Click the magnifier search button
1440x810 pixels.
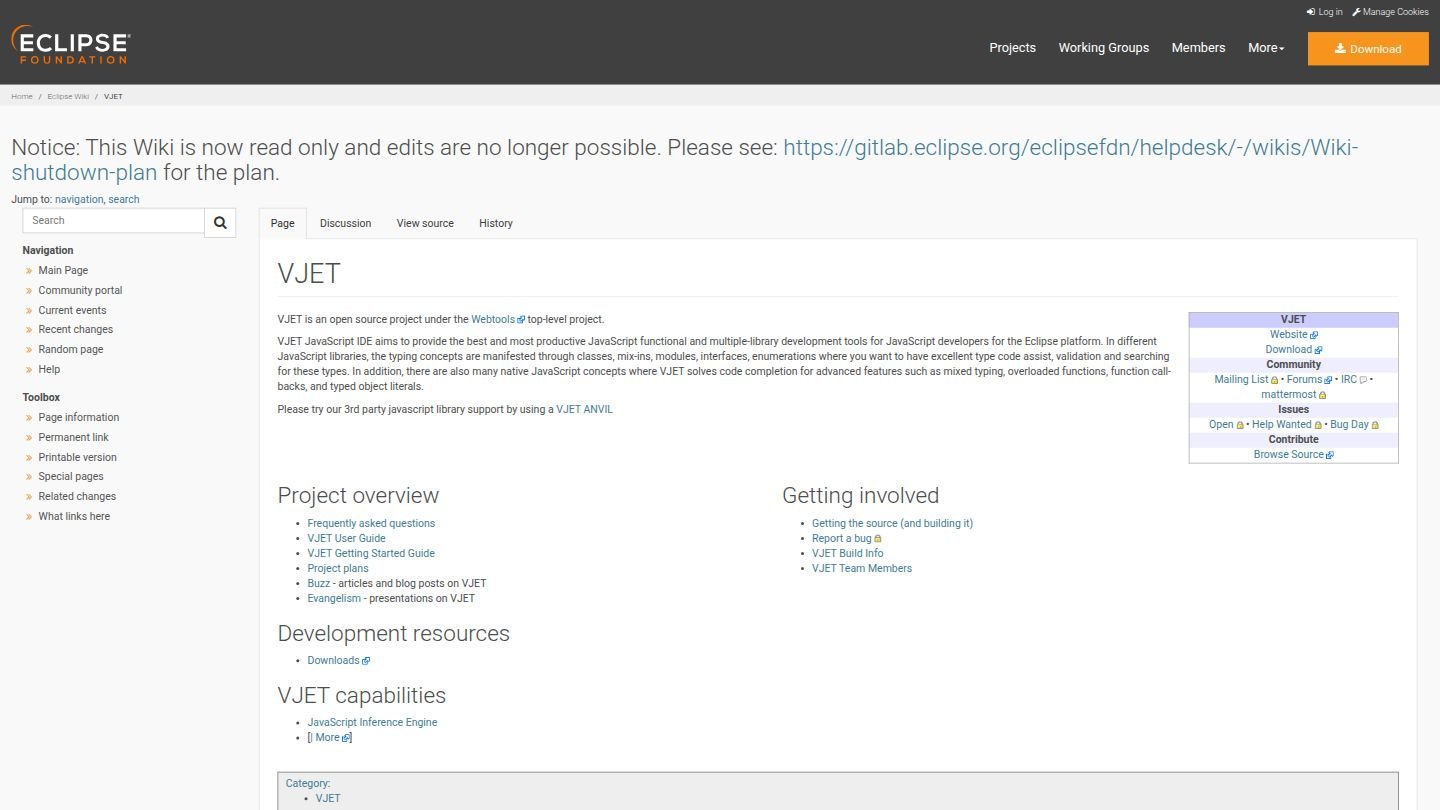220,222
